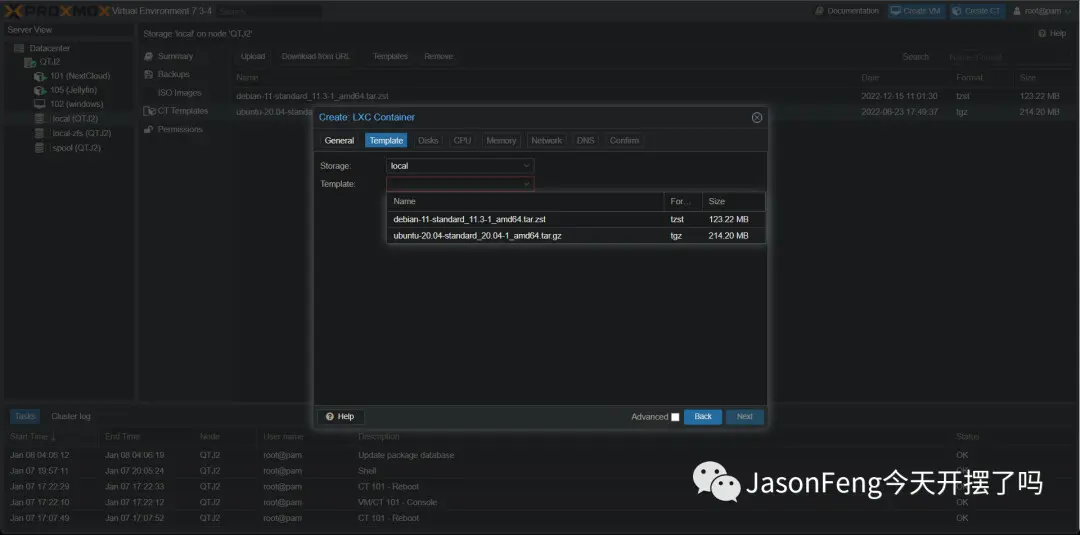Screen dimensions: 1080x535
Task: Click the Datacenter server icon
Action: coord(19,48)
